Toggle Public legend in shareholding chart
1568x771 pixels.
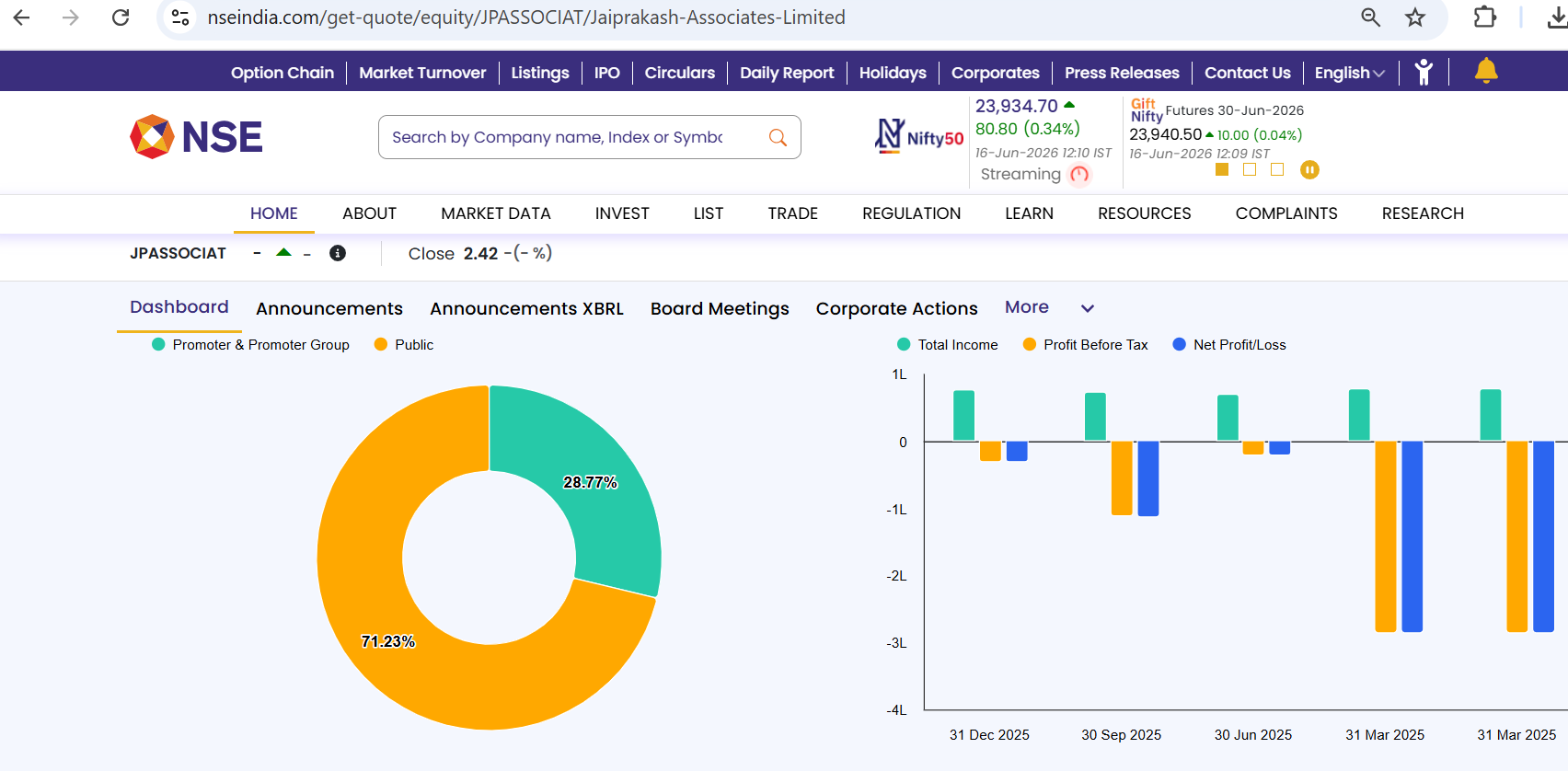404,344
